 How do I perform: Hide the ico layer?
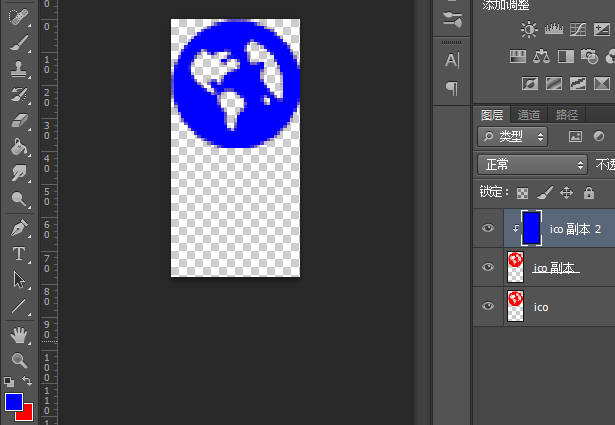point(488,306)
